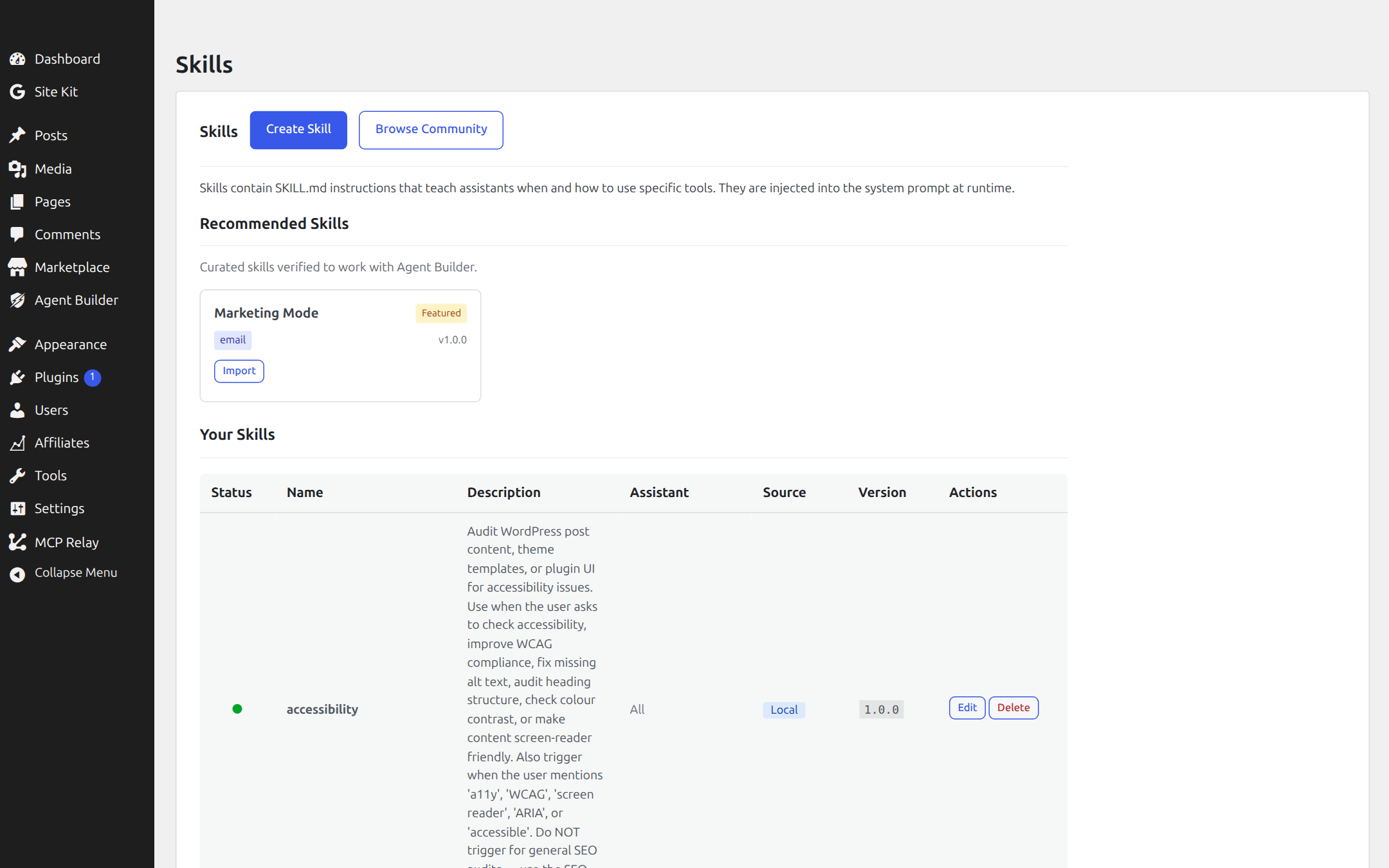Click the Plugins plug icon
Screen dimensions: 1389x868
point(17,377)
